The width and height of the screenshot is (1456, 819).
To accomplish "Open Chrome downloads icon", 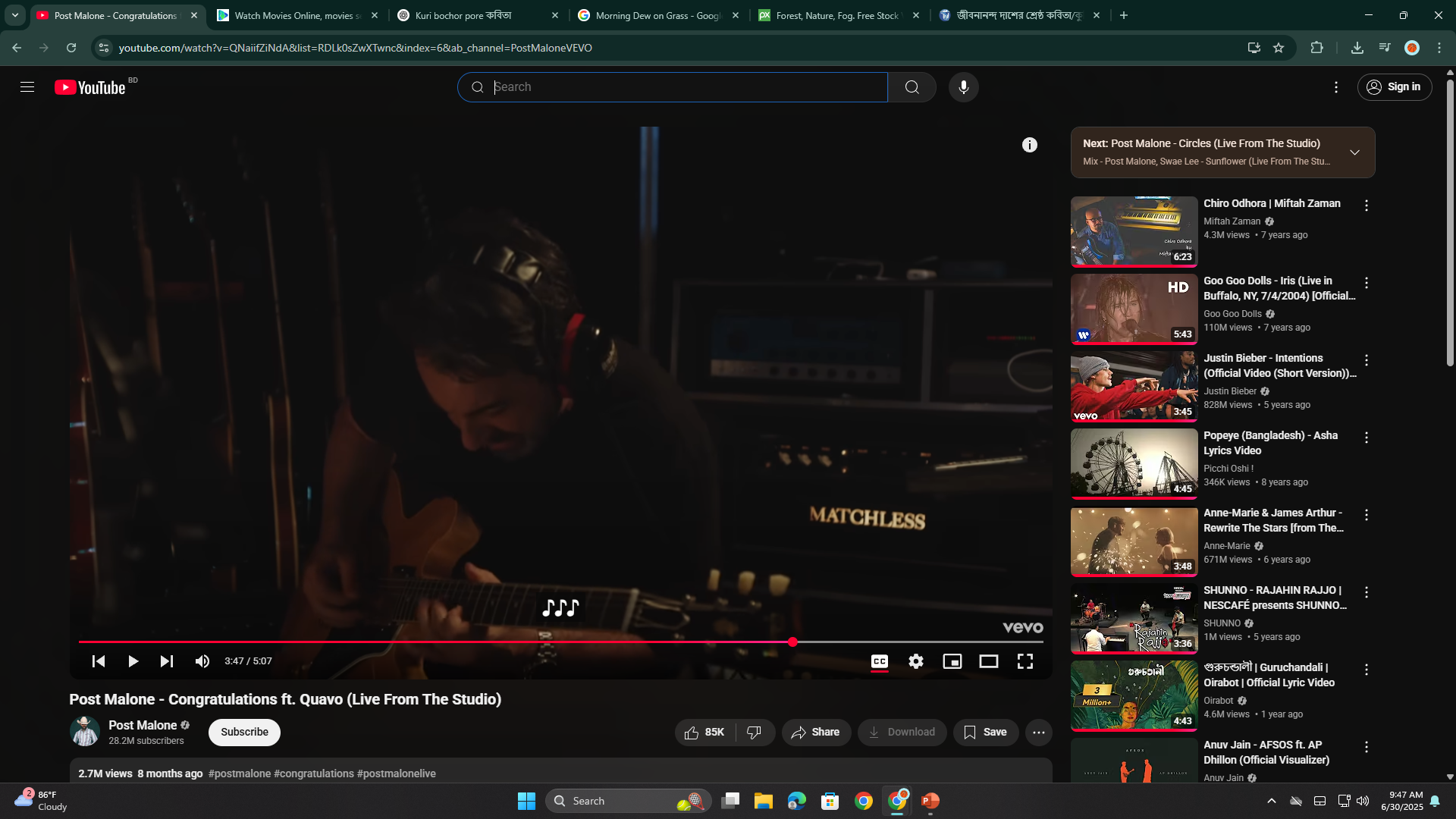I will point(1357,48).
